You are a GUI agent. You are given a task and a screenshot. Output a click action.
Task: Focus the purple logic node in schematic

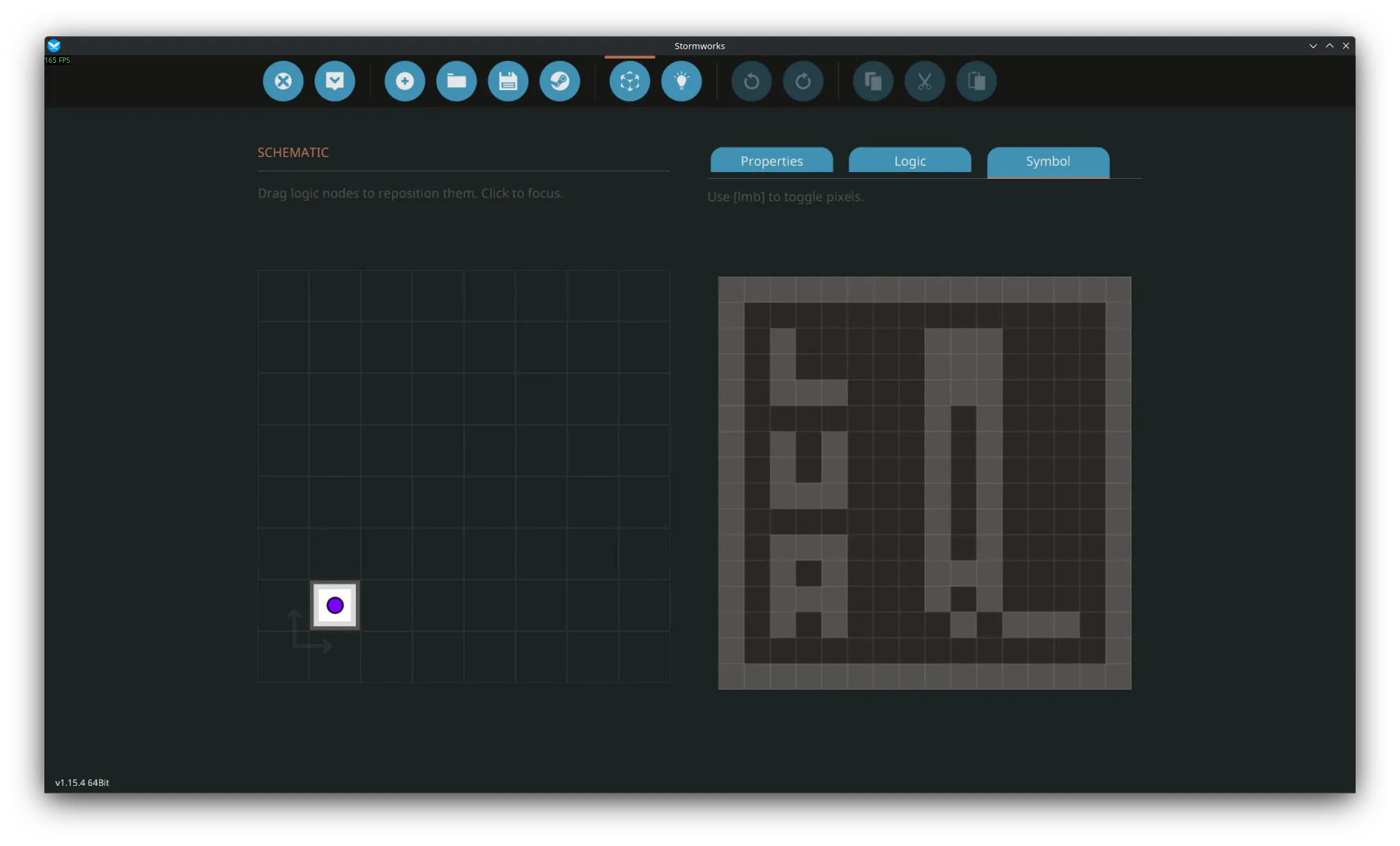(335, 605)
